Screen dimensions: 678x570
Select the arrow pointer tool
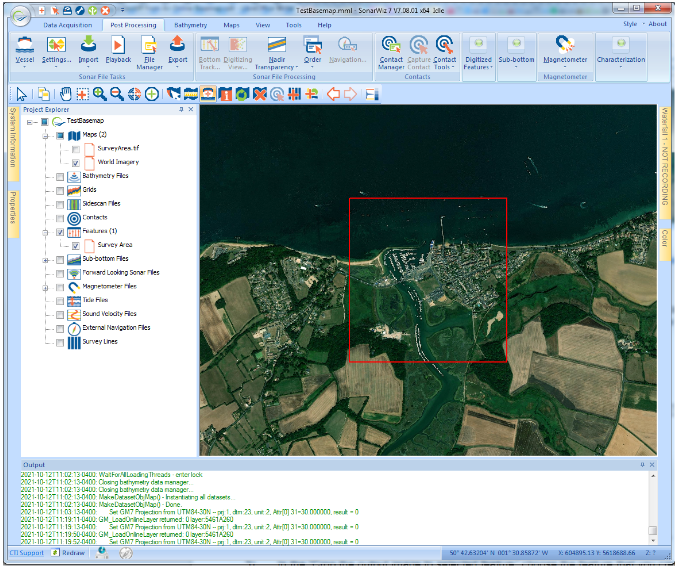pos(22,94)
